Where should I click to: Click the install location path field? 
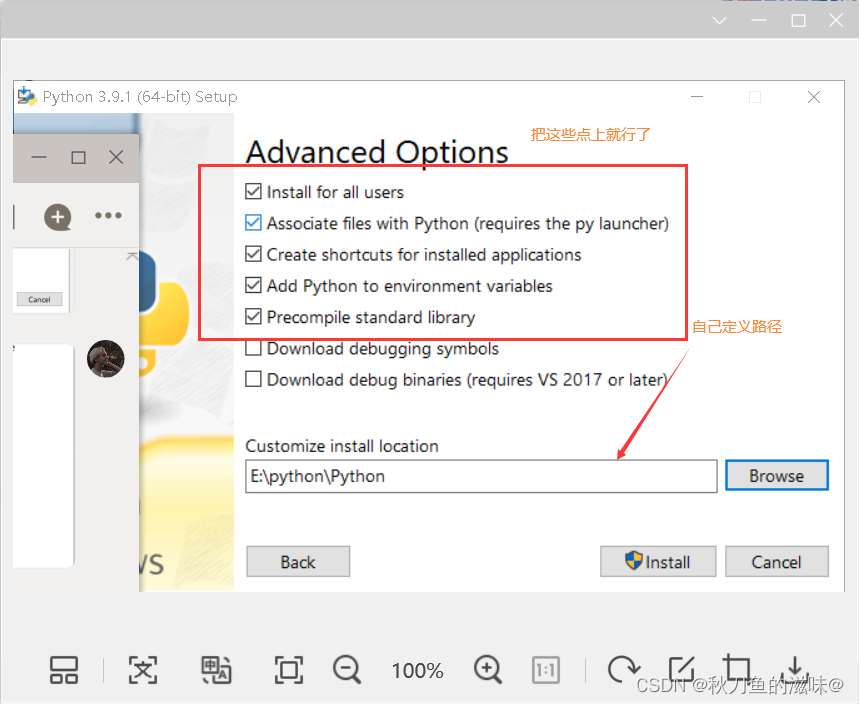[481, 476]
